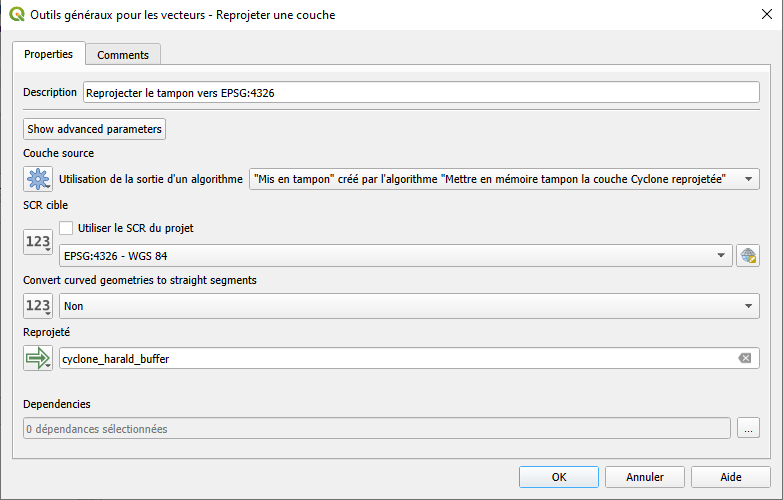Enable Utiliser le SCR du projet checkbox

(67, 228)
